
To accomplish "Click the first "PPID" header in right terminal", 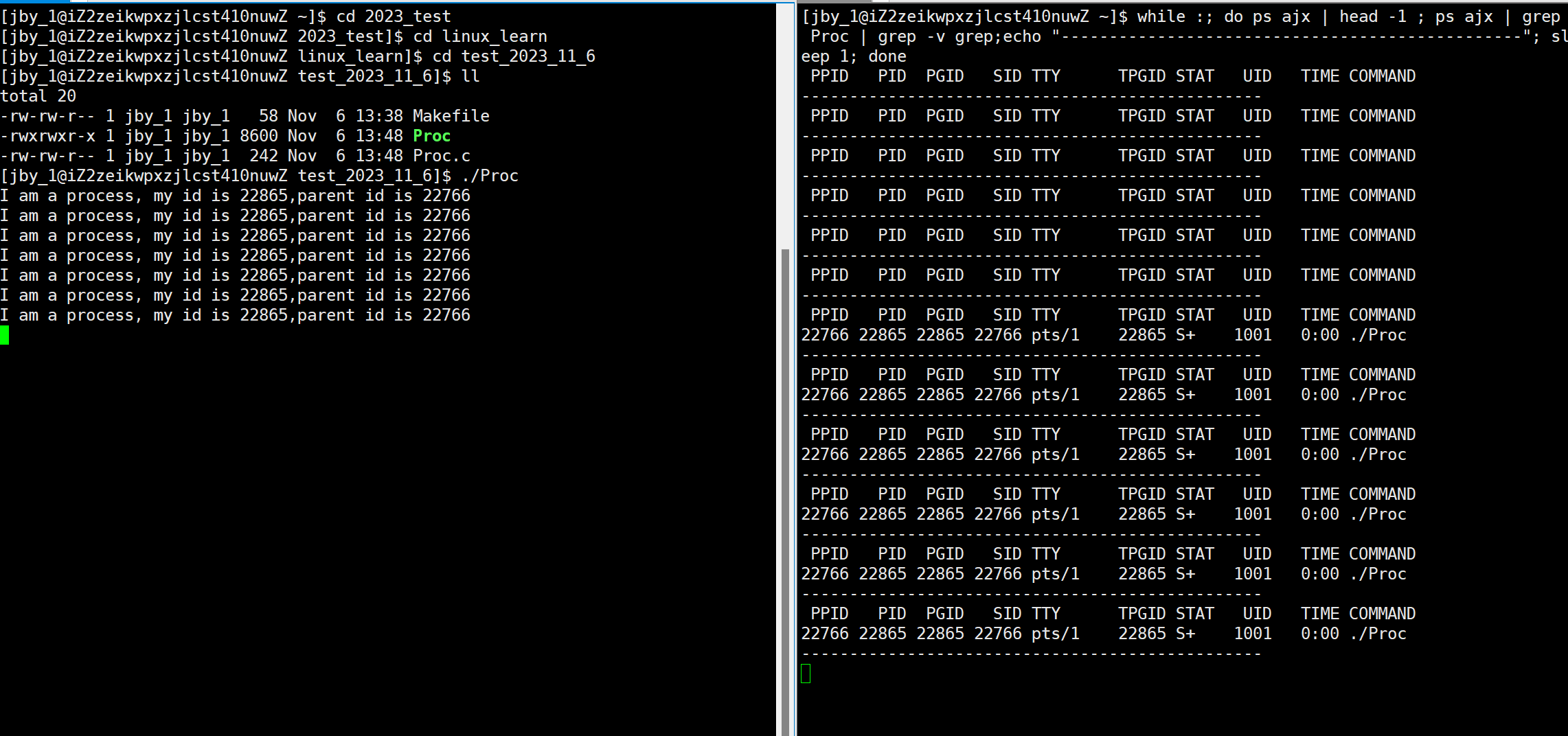I will coord(830,76).
